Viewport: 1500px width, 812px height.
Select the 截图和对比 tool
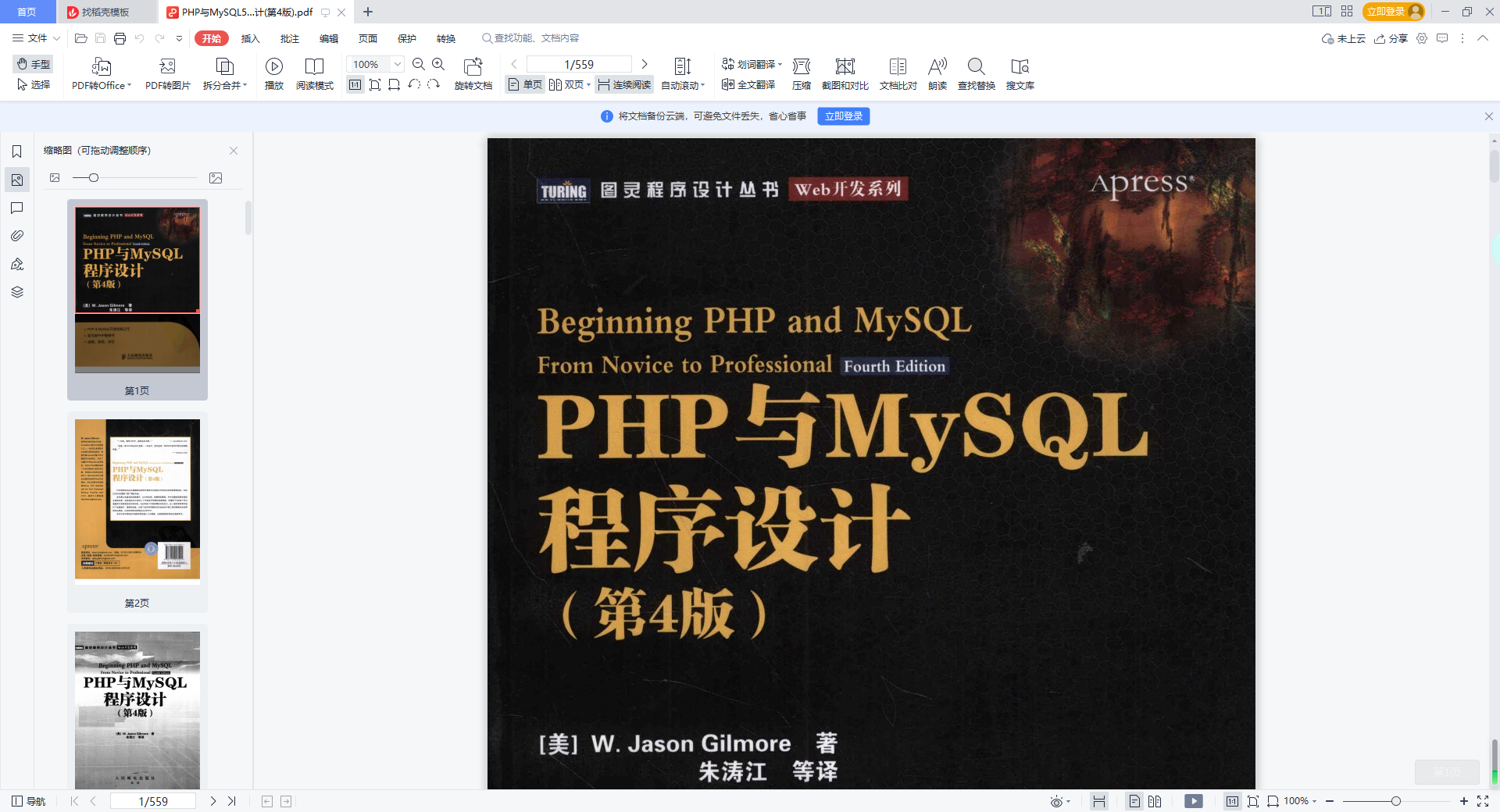845,67
